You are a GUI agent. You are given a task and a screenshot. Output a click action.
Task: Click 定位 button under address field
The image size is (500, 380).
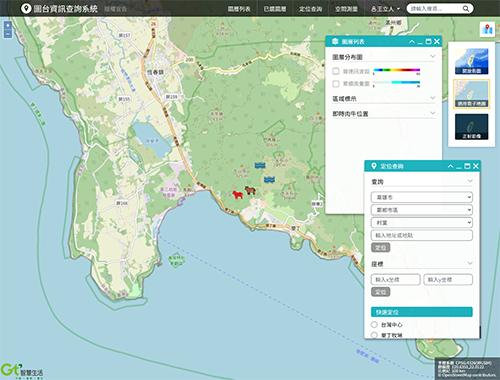pos(380,247)
